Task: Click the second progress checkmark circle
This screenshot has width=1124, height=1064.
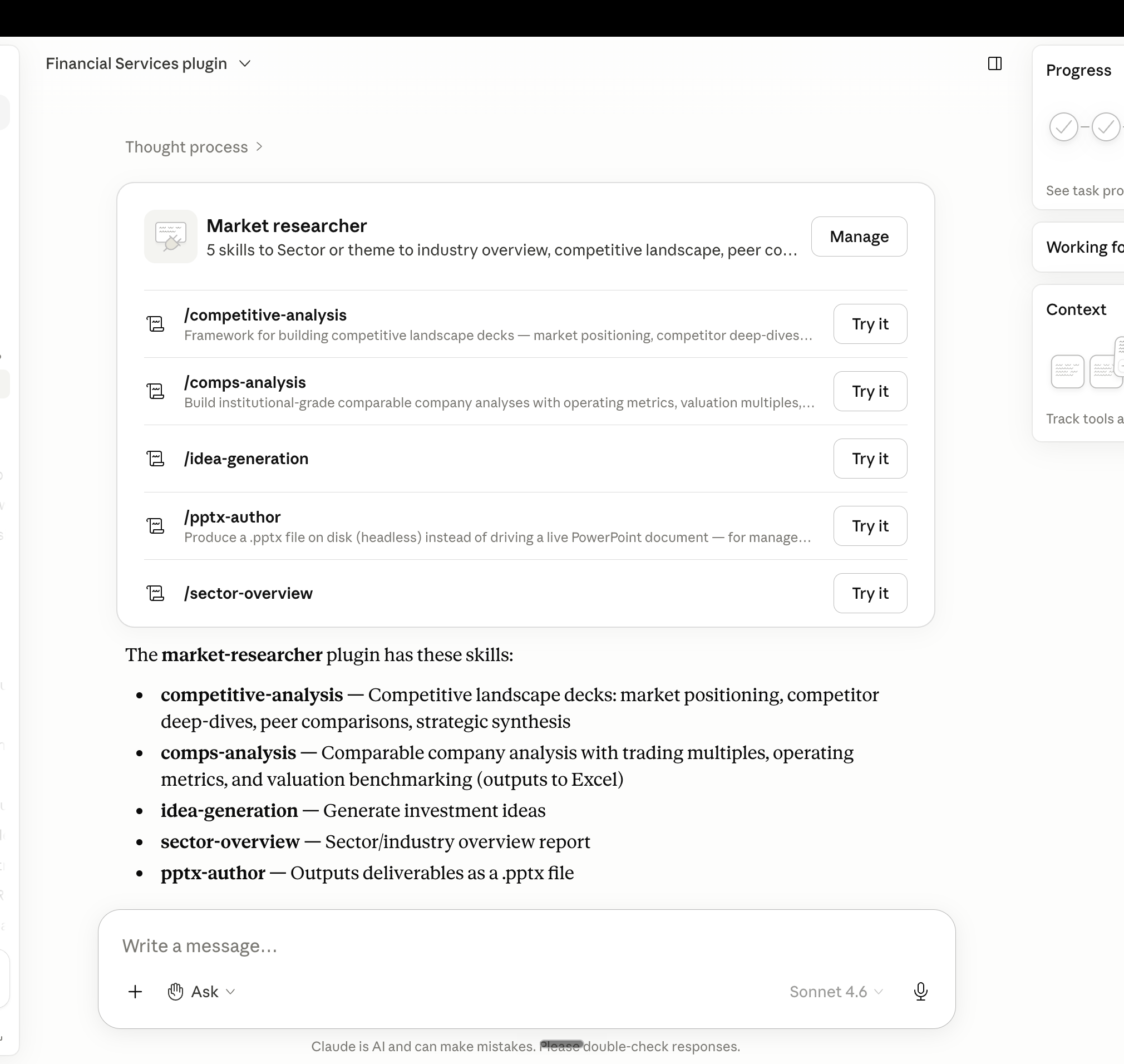Action: 1106,126
